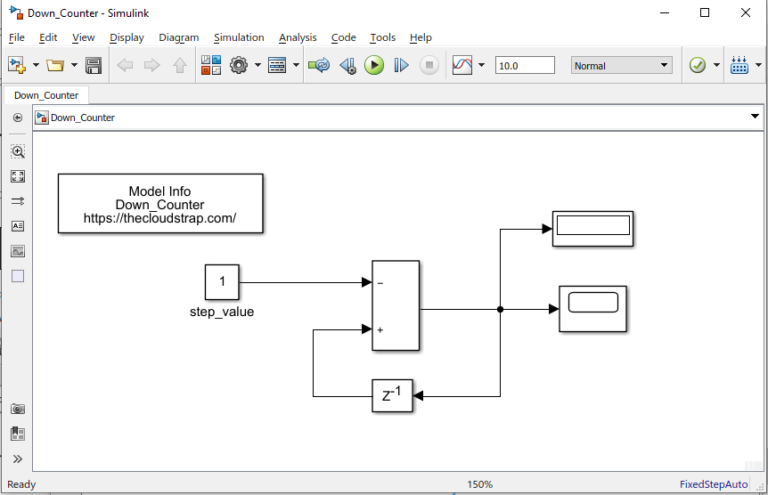768x495 pixels.
Task: Expand the gear icon dropdown arrow
Action: pos(258,65)
